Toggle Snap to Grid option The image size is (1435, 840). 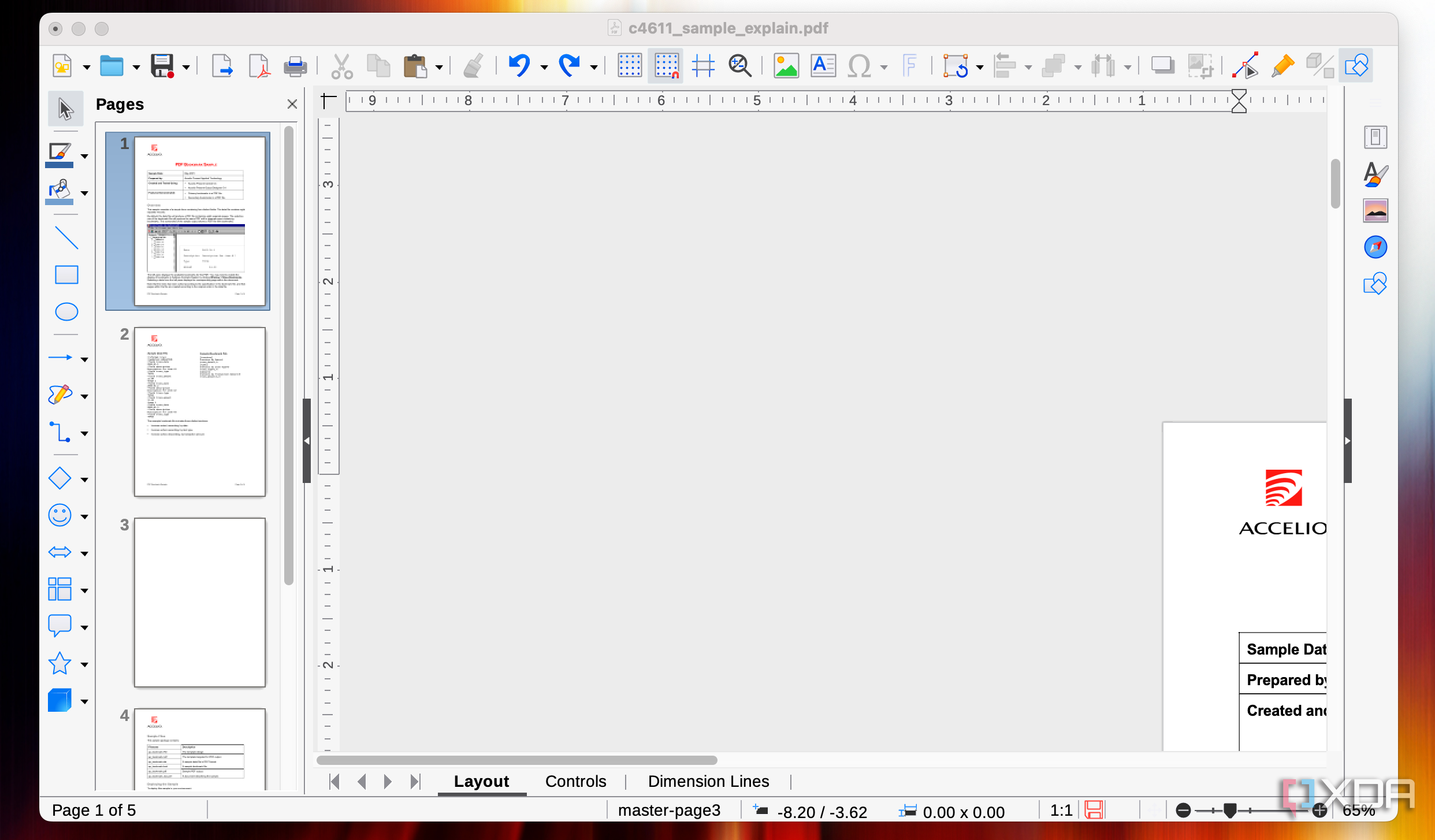tap(666, 66)
